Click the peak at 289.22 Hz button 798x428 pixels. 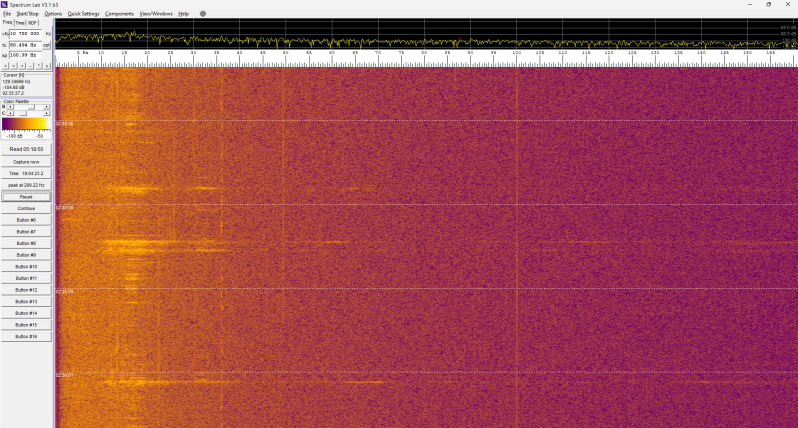[26, 185]
